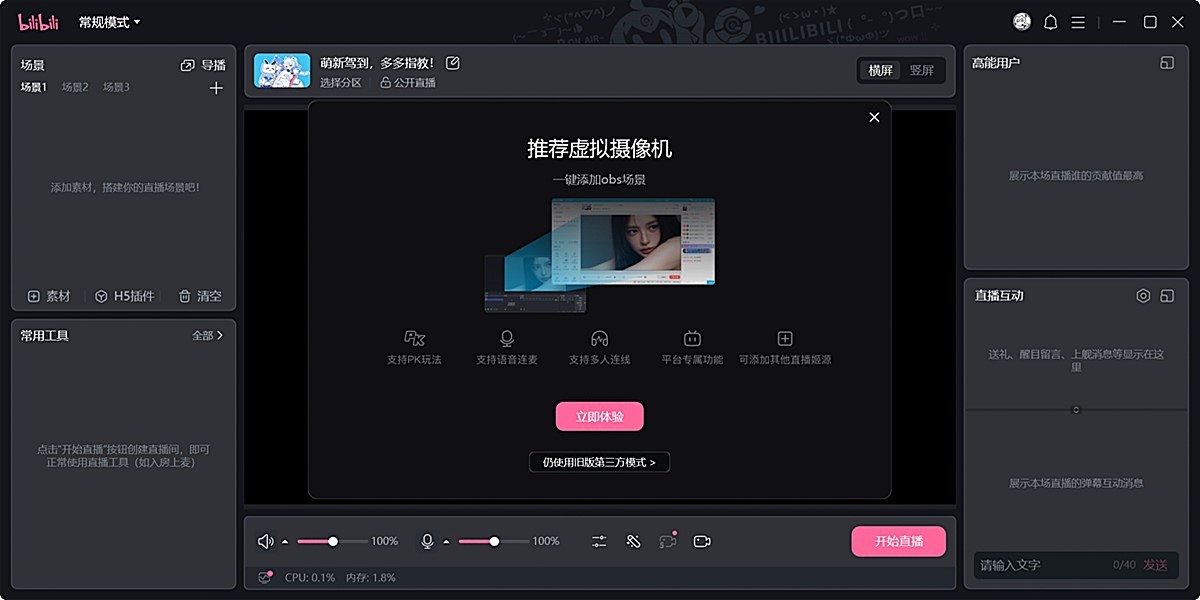Expand 全部 in 常用工具 panel

pos(207,336)
